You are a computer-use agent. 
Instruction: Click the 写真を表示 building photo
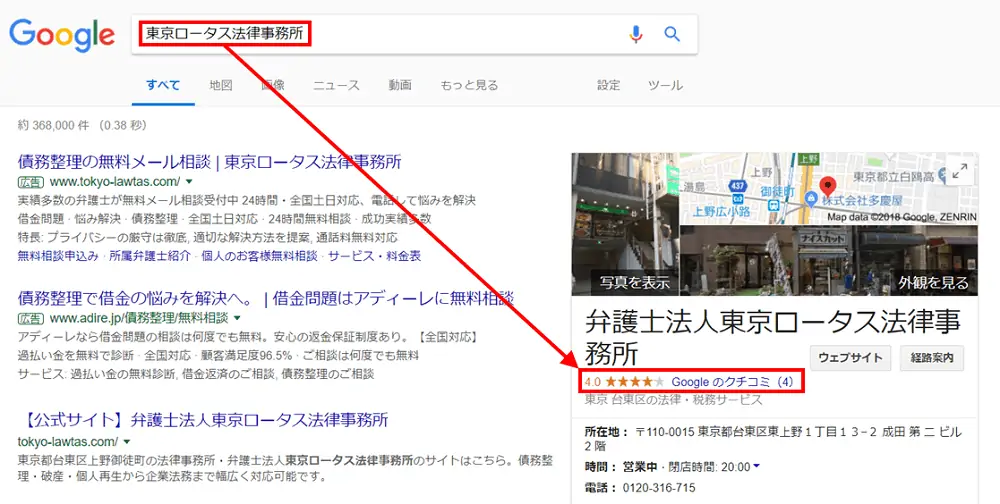pyautogui.click(x=626, y=224)
